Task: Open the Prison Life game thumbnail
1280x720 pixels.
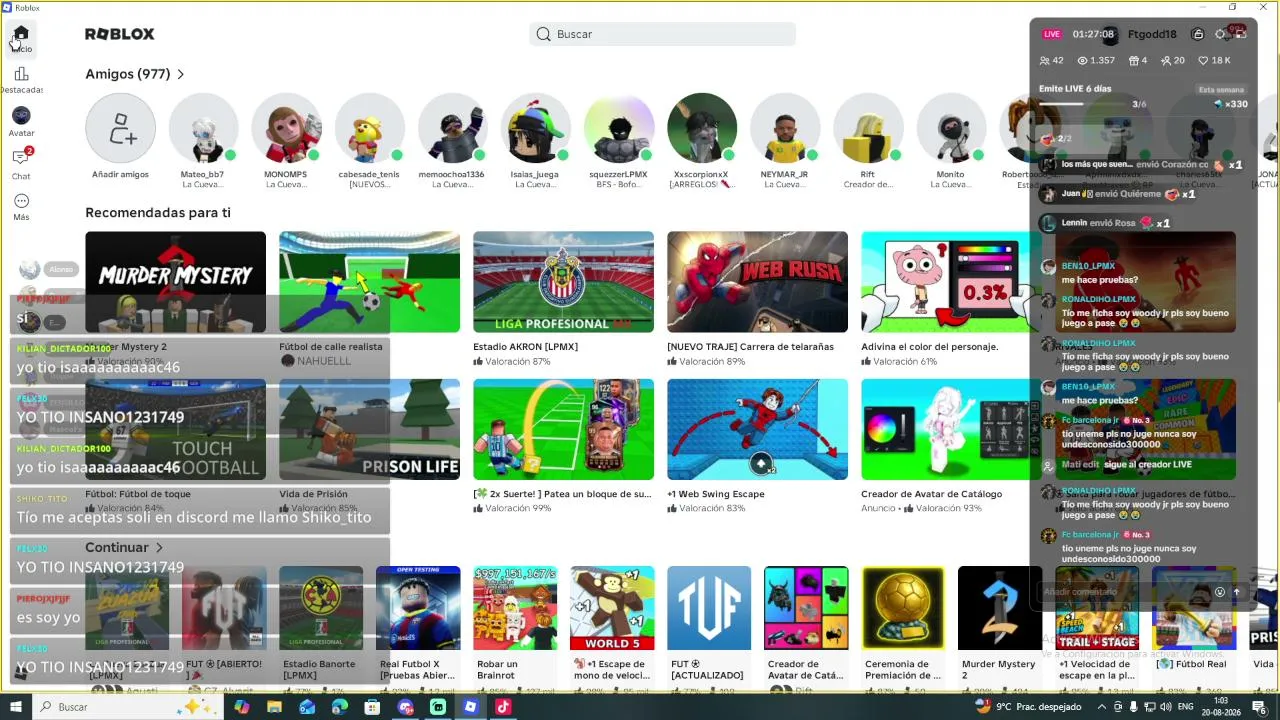Action: (369, 429)
